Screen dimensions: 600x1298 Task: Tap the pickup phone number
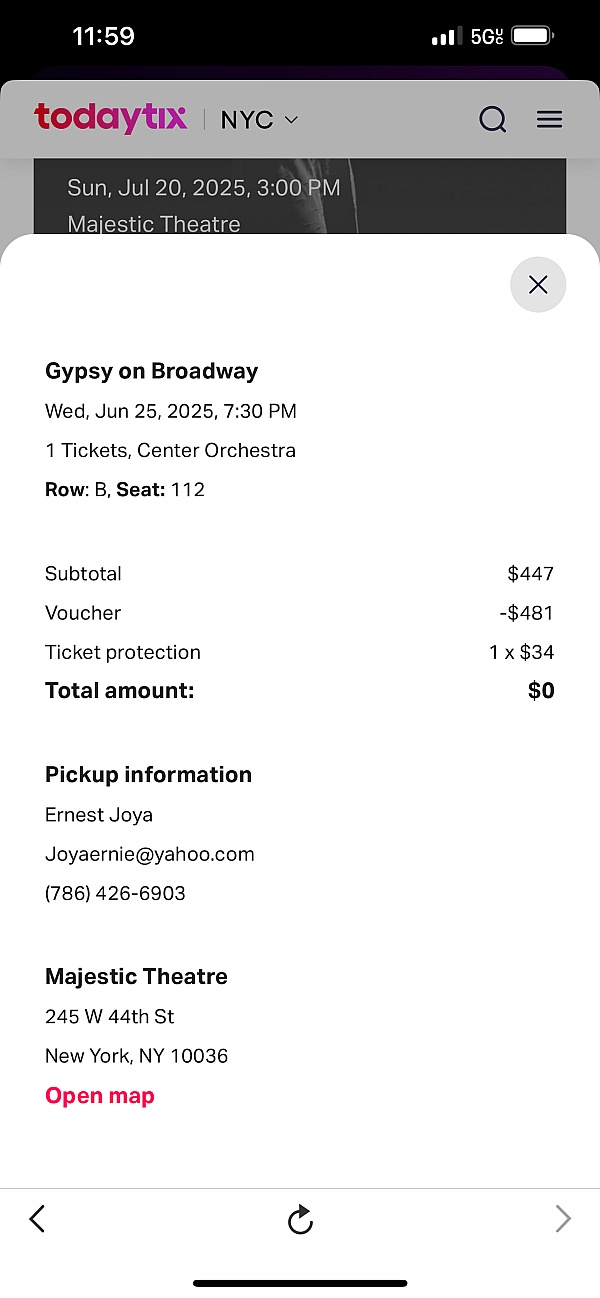tap(115, 893)
